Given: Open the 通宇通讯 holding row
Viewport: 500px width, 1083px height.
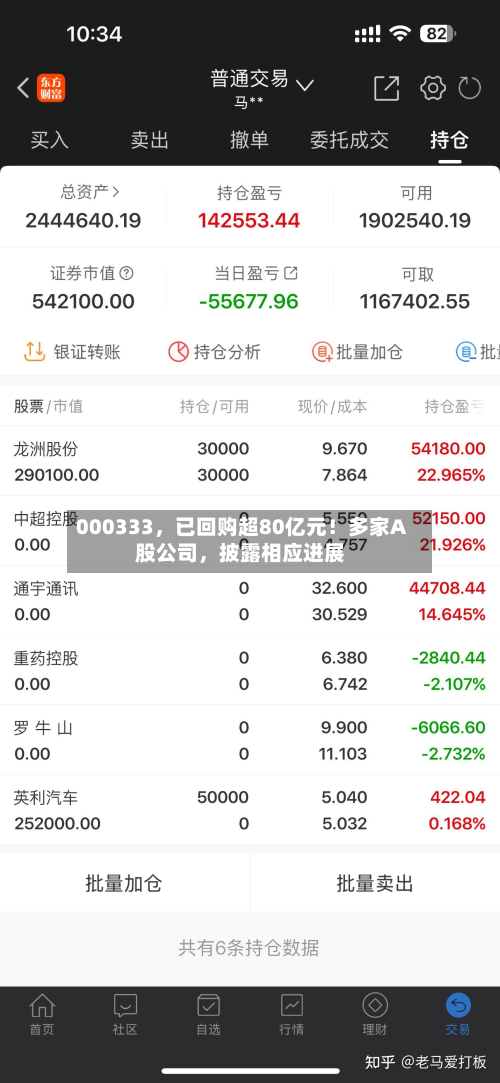Looking at the screenshot, I should coord(250,601).
